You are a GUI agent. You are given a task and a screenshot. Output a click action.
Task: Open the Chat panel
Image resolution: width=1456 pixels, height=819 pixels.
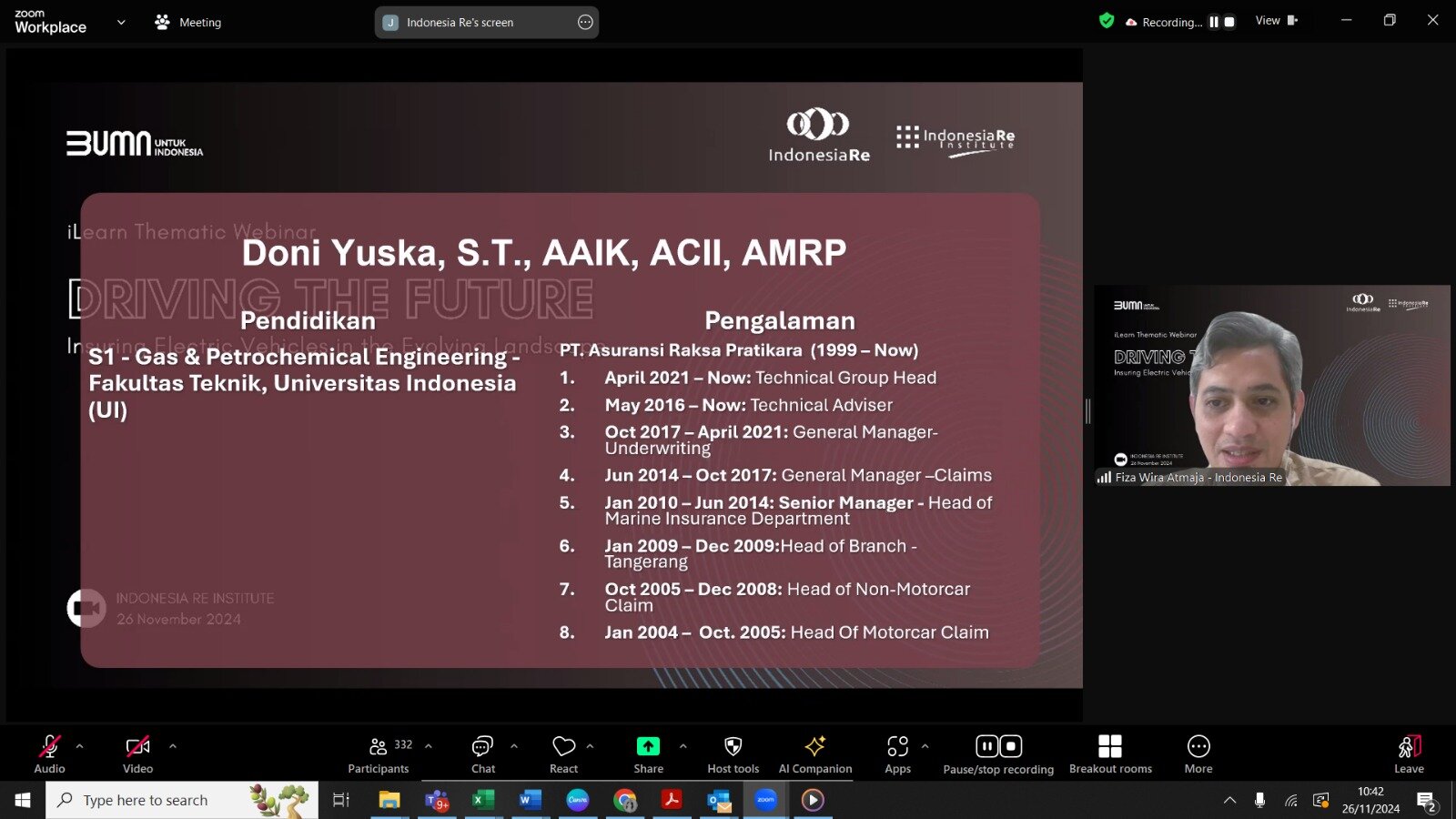[x=483, y=754]
